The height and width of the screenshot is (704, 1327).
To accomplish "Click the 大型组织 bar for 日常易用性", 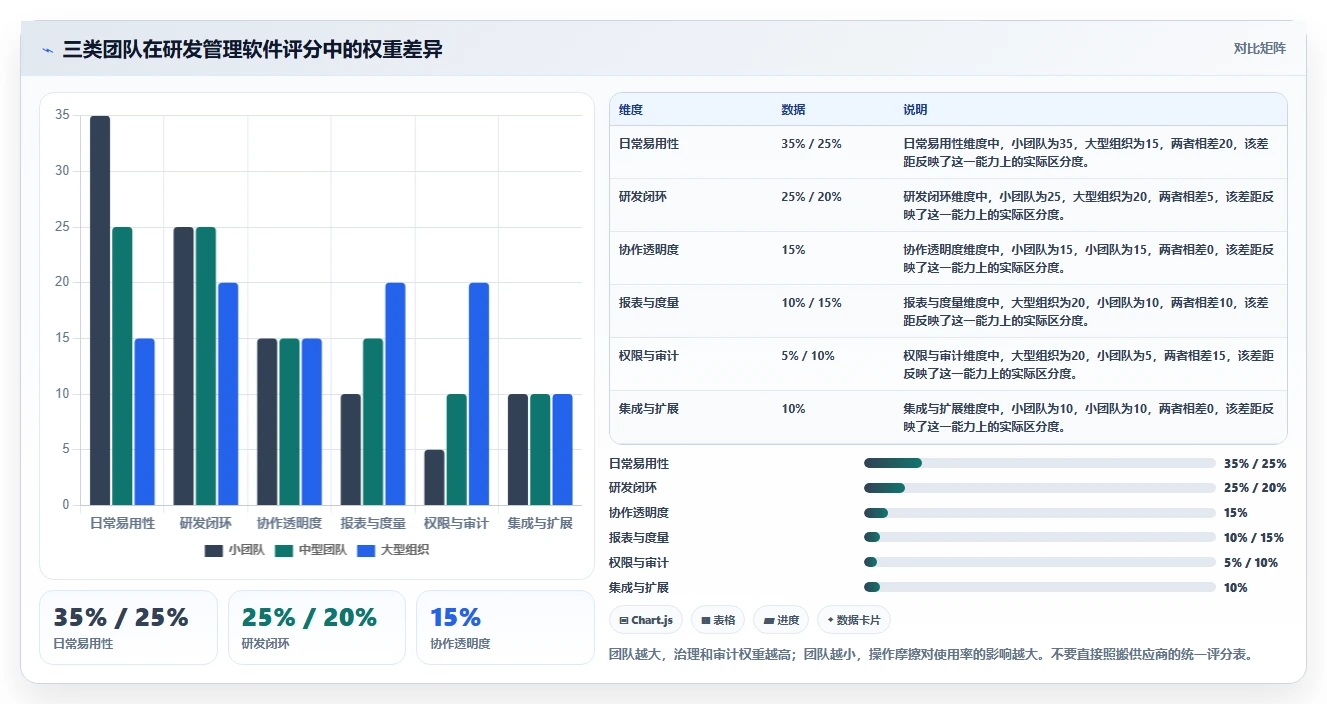I will coord(145,422).
